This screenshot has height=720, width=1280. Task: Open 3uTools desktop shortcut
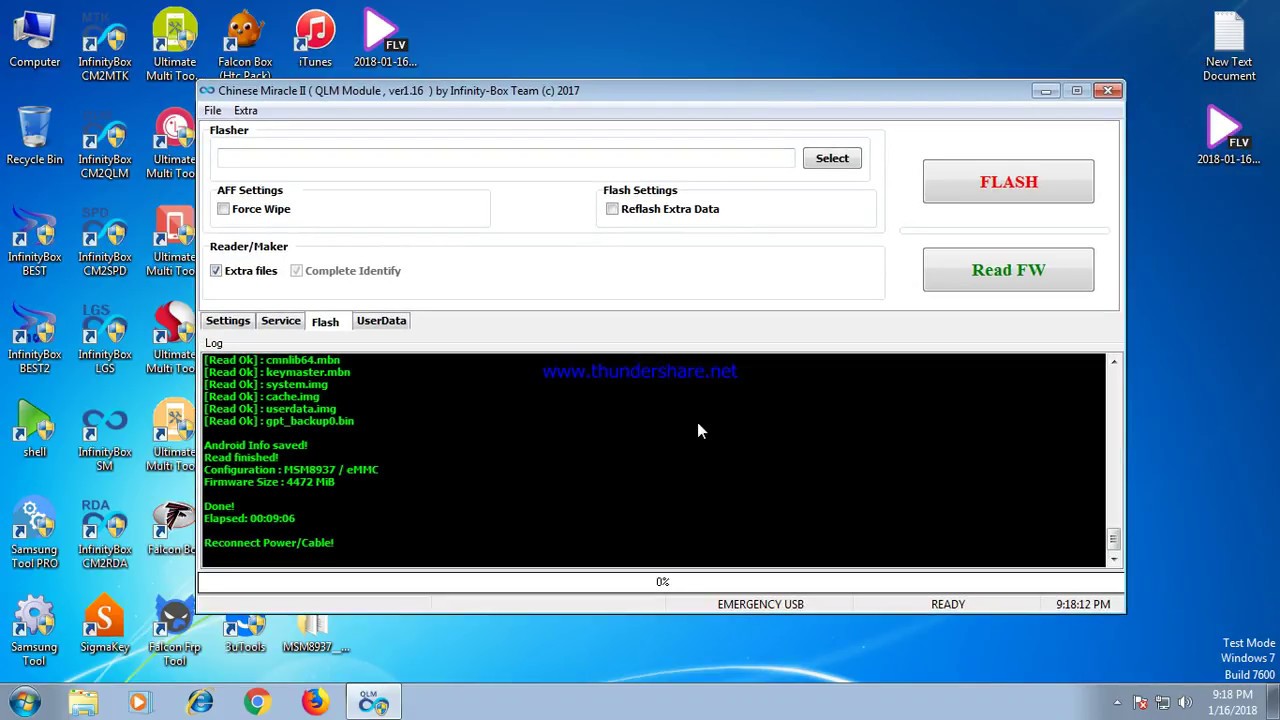tap(245, 634)
